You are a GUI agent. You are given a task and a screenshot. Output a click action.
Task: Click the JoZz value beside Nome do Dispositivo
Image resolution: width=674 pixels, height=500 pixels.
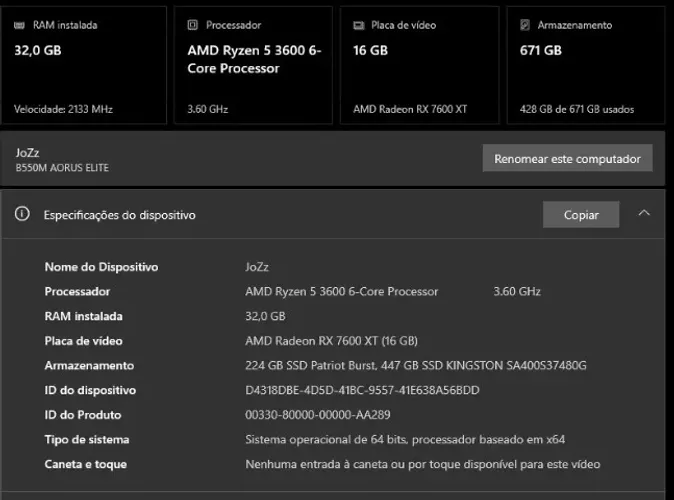click(257, 267)
